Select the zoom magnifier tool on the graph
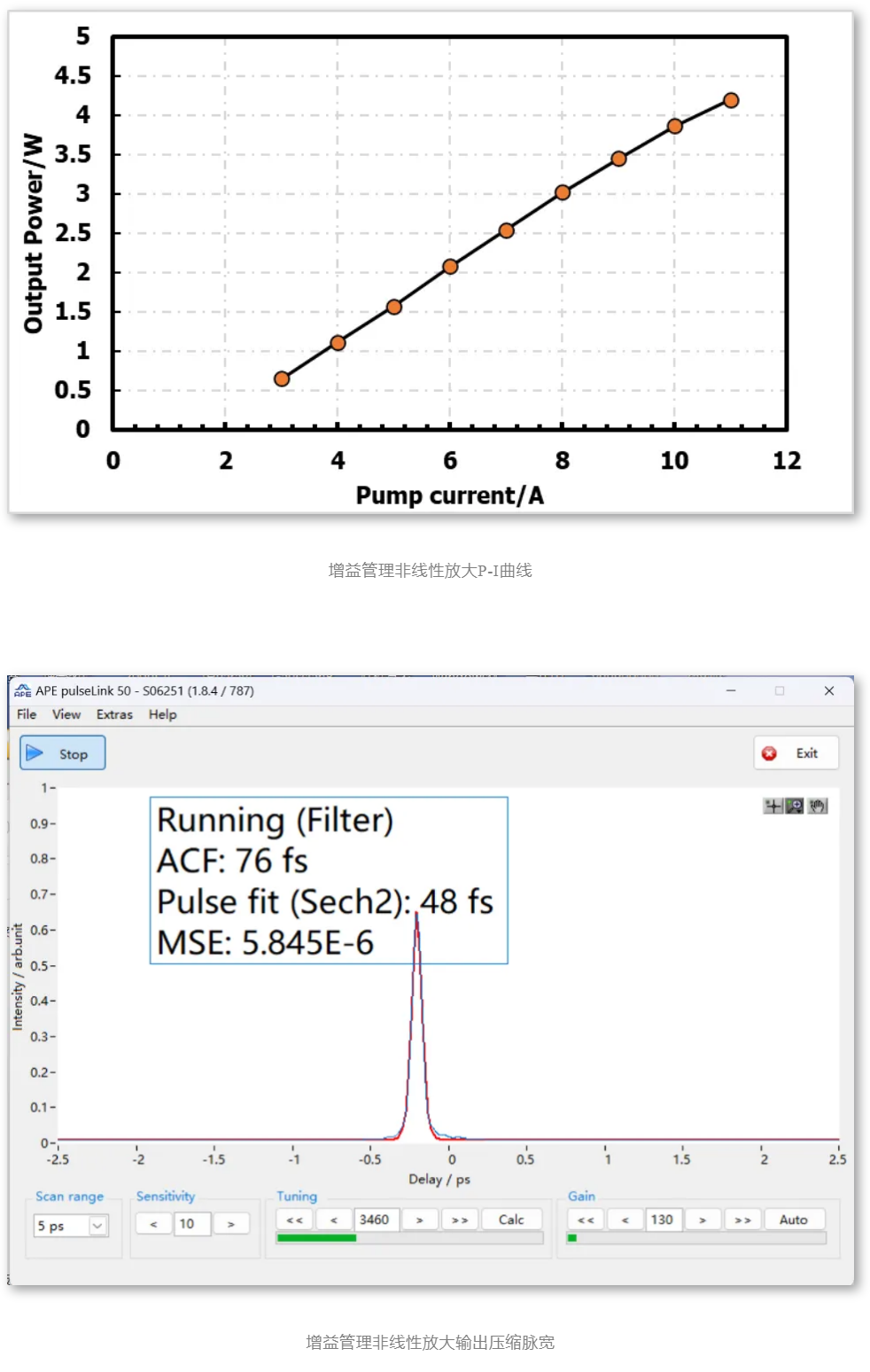The image size is (870, 1372). (795, 806)
